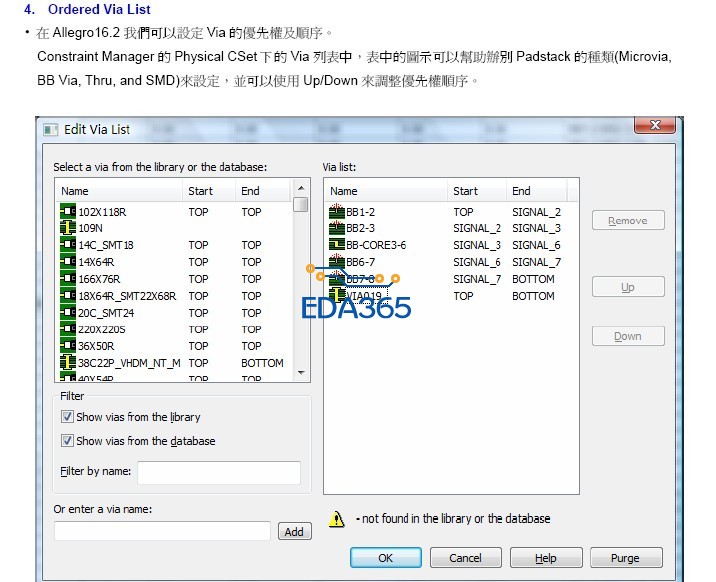This screenshot has width=716, height=582.
Task: Click the padstack icon beside 220X220S
Action: (x=68, y=329)
